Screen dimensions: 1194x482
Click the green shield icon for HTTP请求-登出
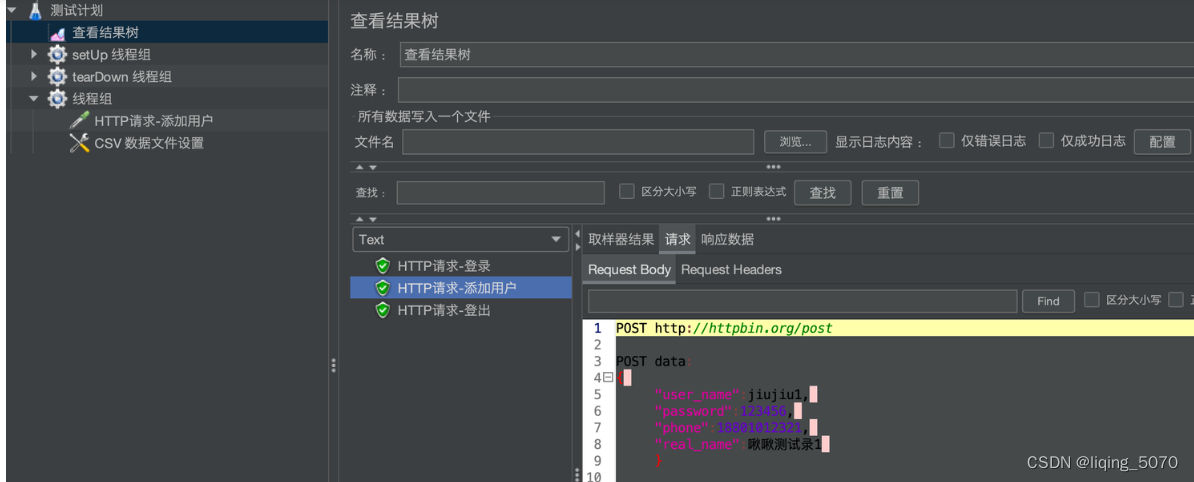click(x=383, y=310)
